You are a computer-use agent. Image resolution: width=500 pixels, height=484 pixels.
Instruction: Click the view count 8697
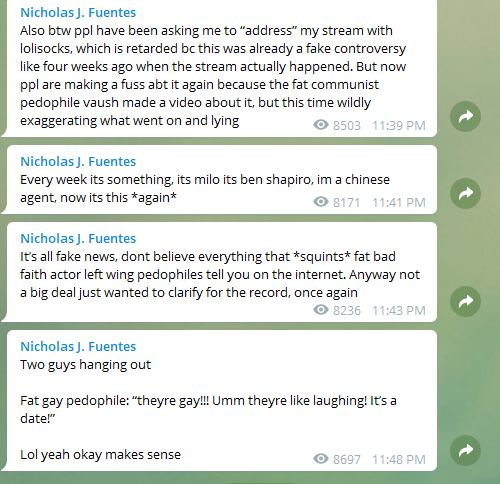[347, 460]
